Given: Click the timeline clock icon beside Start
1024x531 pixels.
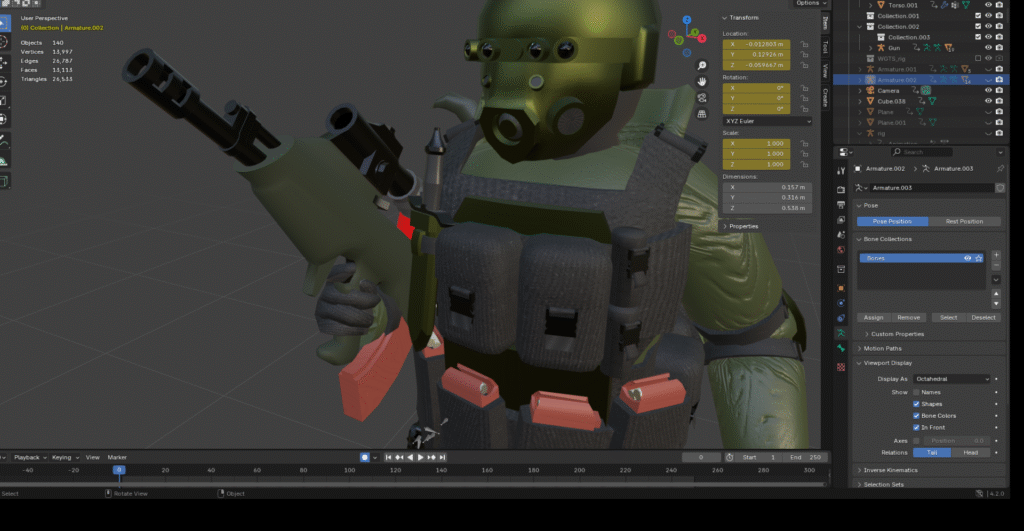Looking at the screenshot, I should point(729,457).
